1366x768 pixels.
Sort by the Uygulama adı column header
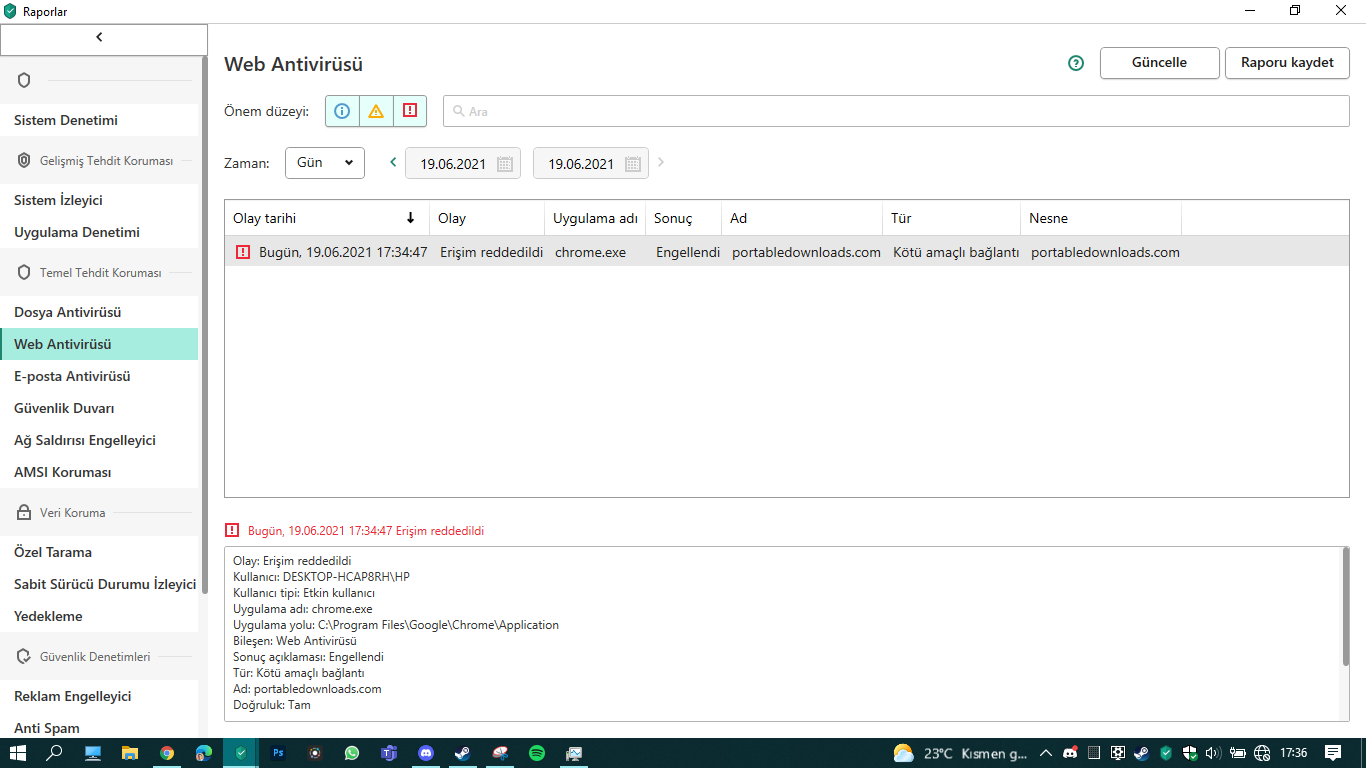(x=595, y=218)
